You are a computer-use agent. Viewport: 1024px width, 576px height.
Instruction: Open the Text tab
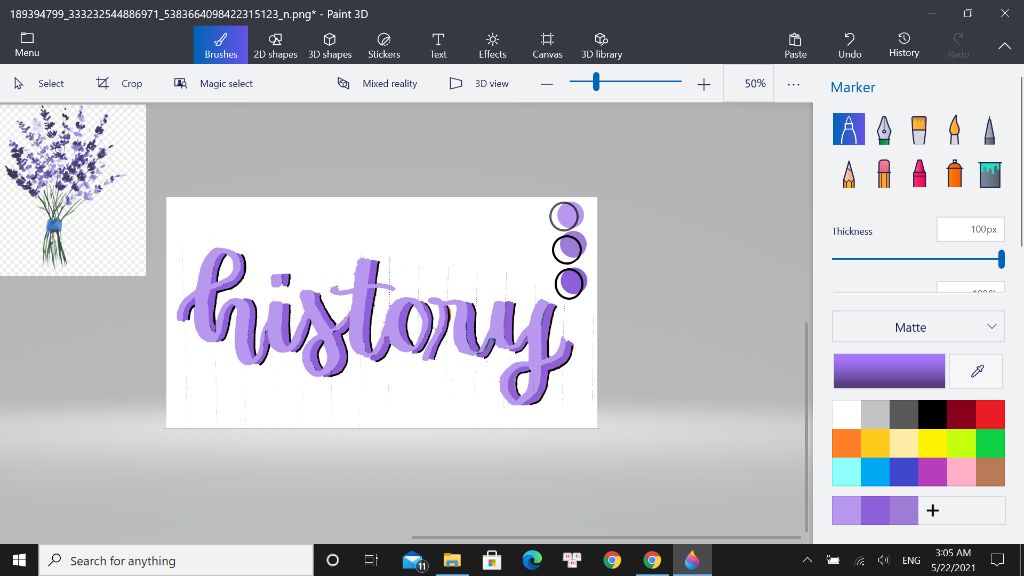tap(438, 45)
